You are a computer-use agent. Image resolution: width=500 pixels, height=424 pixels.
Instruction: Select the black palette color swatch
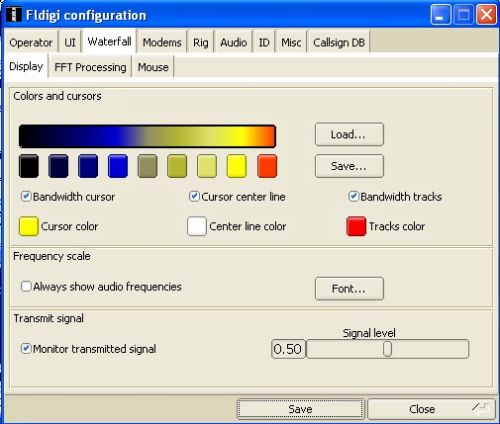pos(29,166)
